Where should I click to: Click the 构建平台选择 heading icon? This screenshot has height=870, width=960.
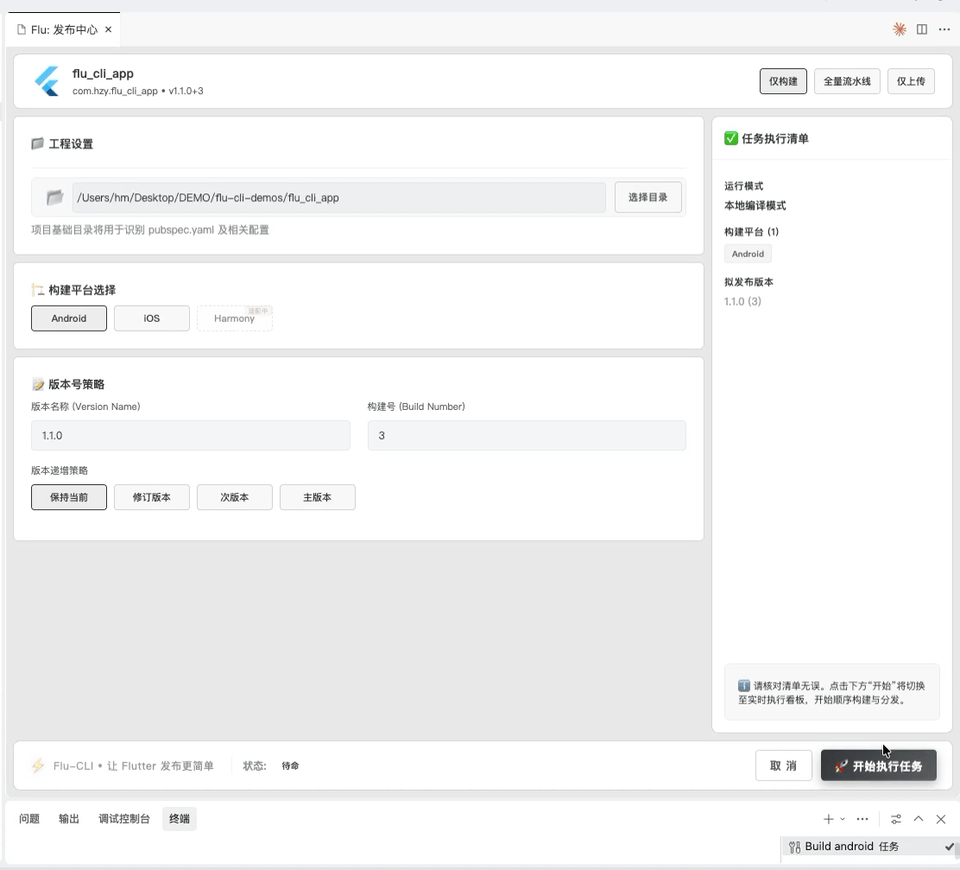click(37, 290)
